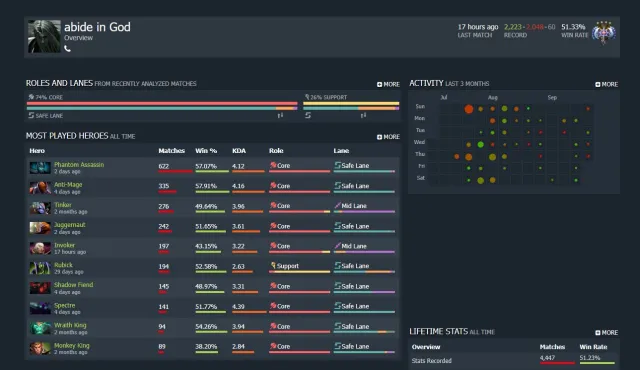Expand More in Activity section
The image size is (640, 370).
click(x=607, y=84)
